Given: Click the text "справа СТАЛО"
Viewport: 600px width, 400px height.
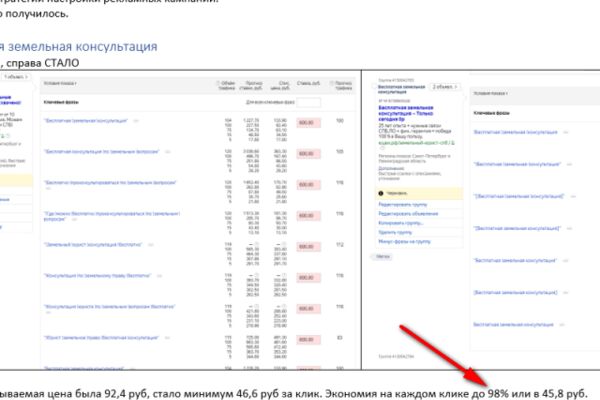Looking at the screenshot, I should click(x=43, y=63).
